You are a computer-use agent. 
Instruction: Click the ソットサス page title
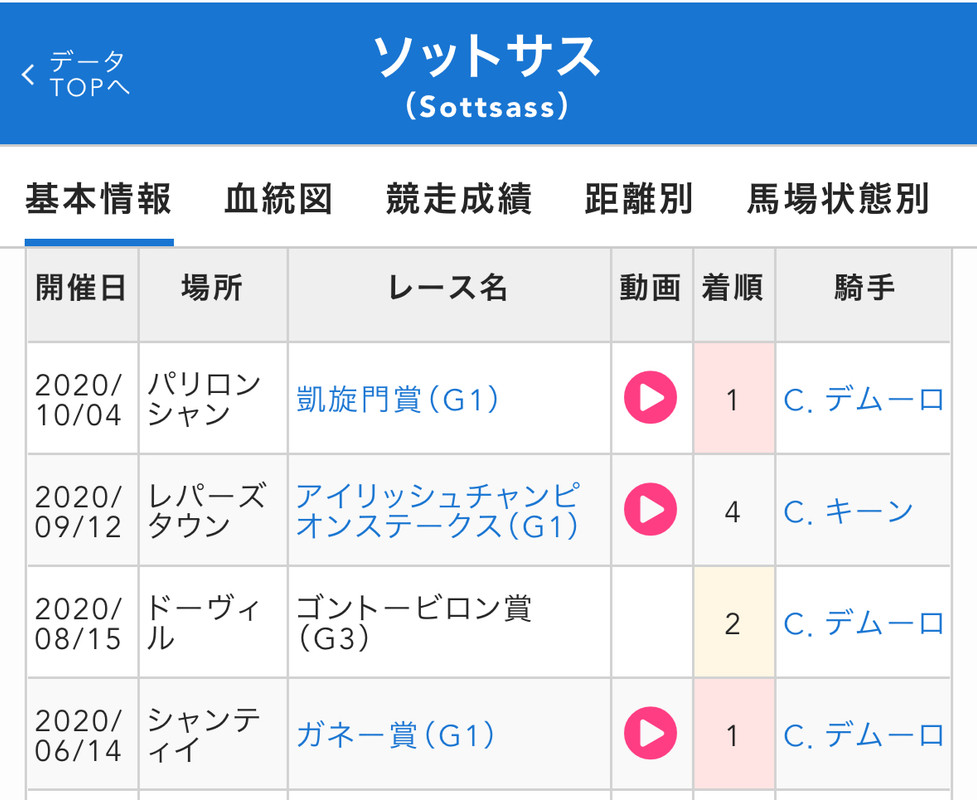click(x=487, y=58)
